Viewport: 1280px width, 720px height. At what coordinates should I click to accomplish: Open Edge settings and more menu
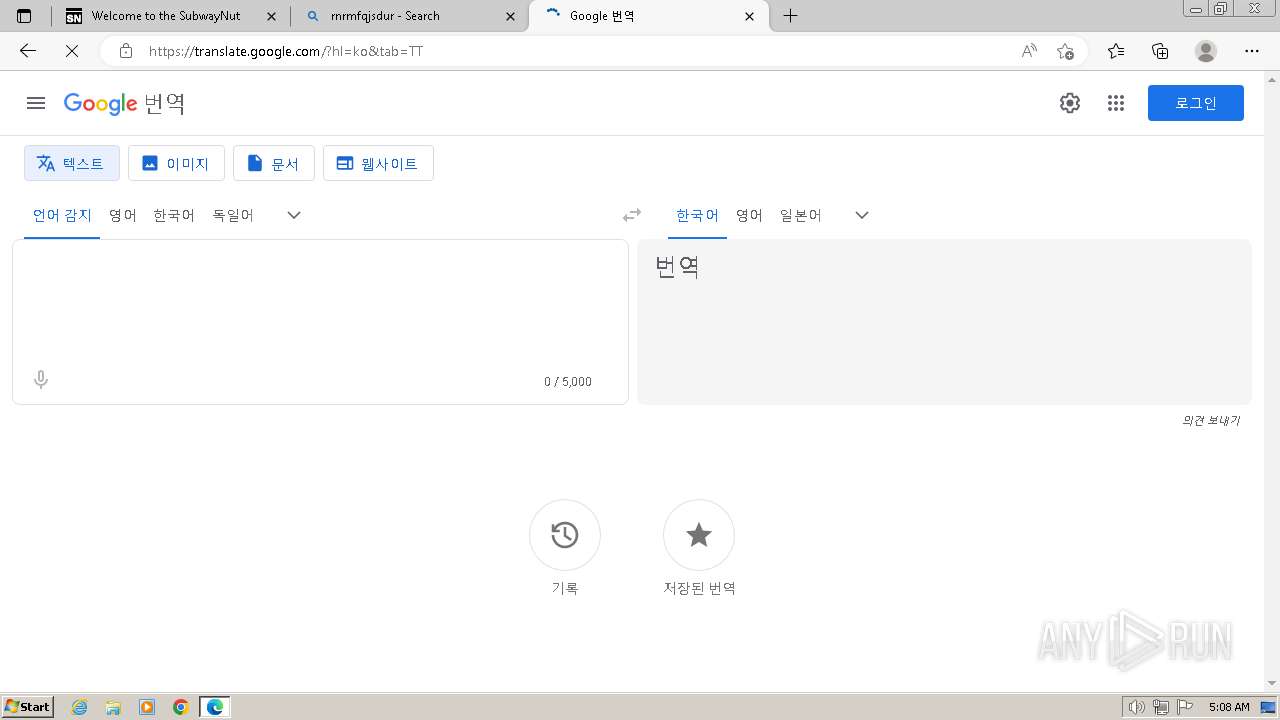pyautogui.click(x=1252, y=51)
